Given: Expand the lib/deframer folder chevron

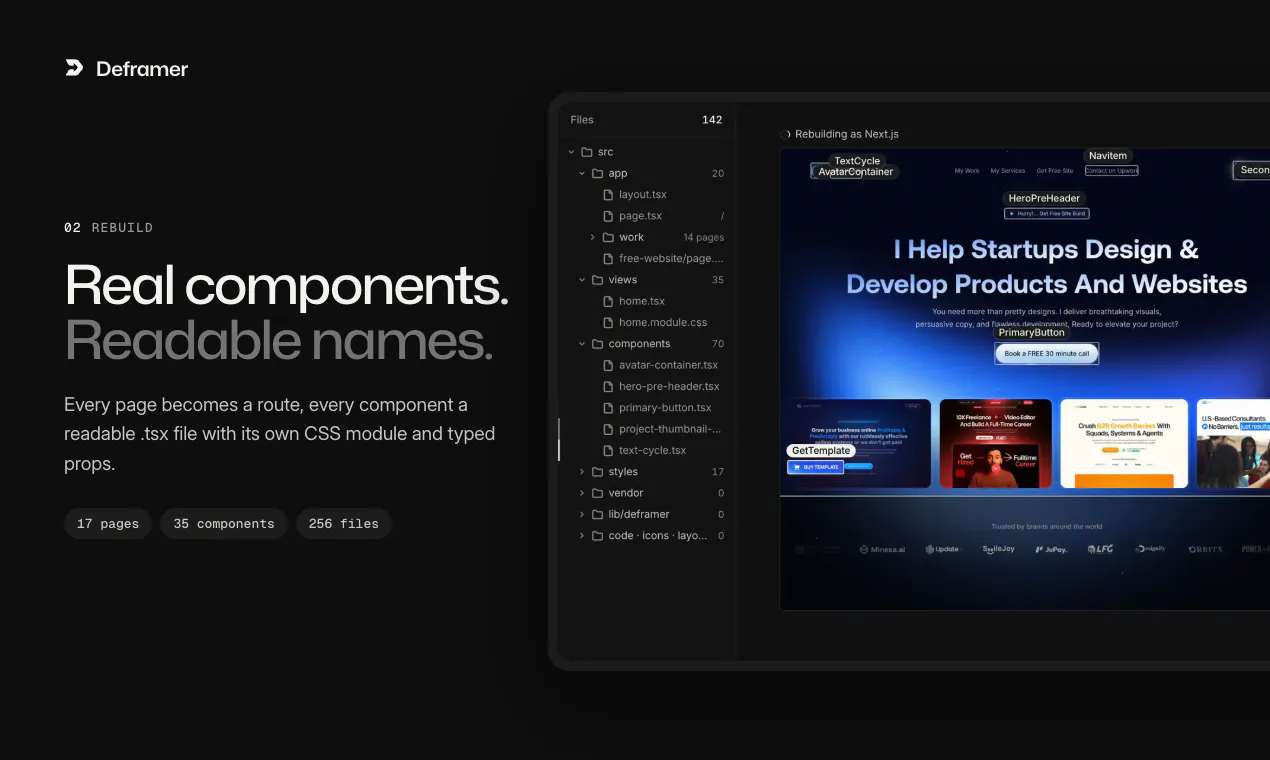Looking at the screenshot, I should [583, 514].
